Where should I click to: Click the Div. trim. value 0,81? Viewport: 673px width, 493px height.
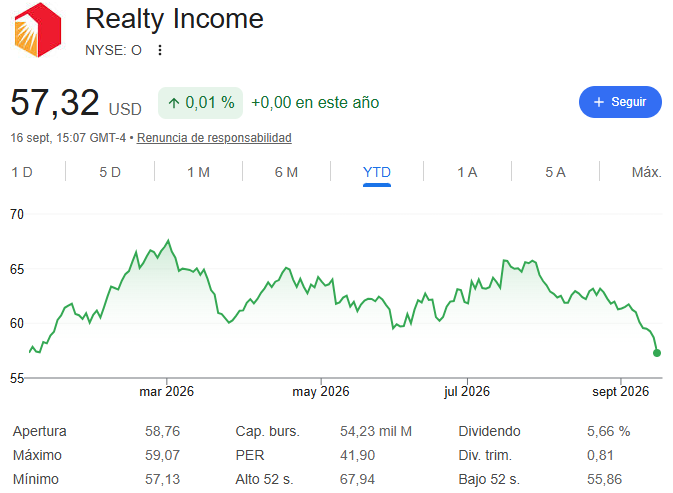pyautogui.click(x=600, y=455)
